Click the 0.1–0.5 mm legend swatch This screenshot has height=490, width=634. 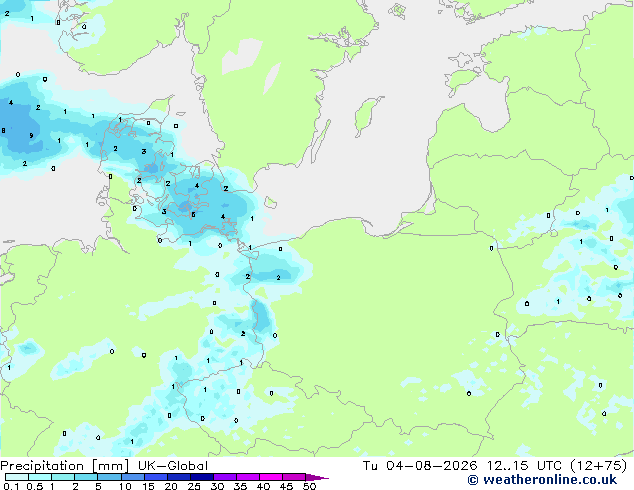17,477
